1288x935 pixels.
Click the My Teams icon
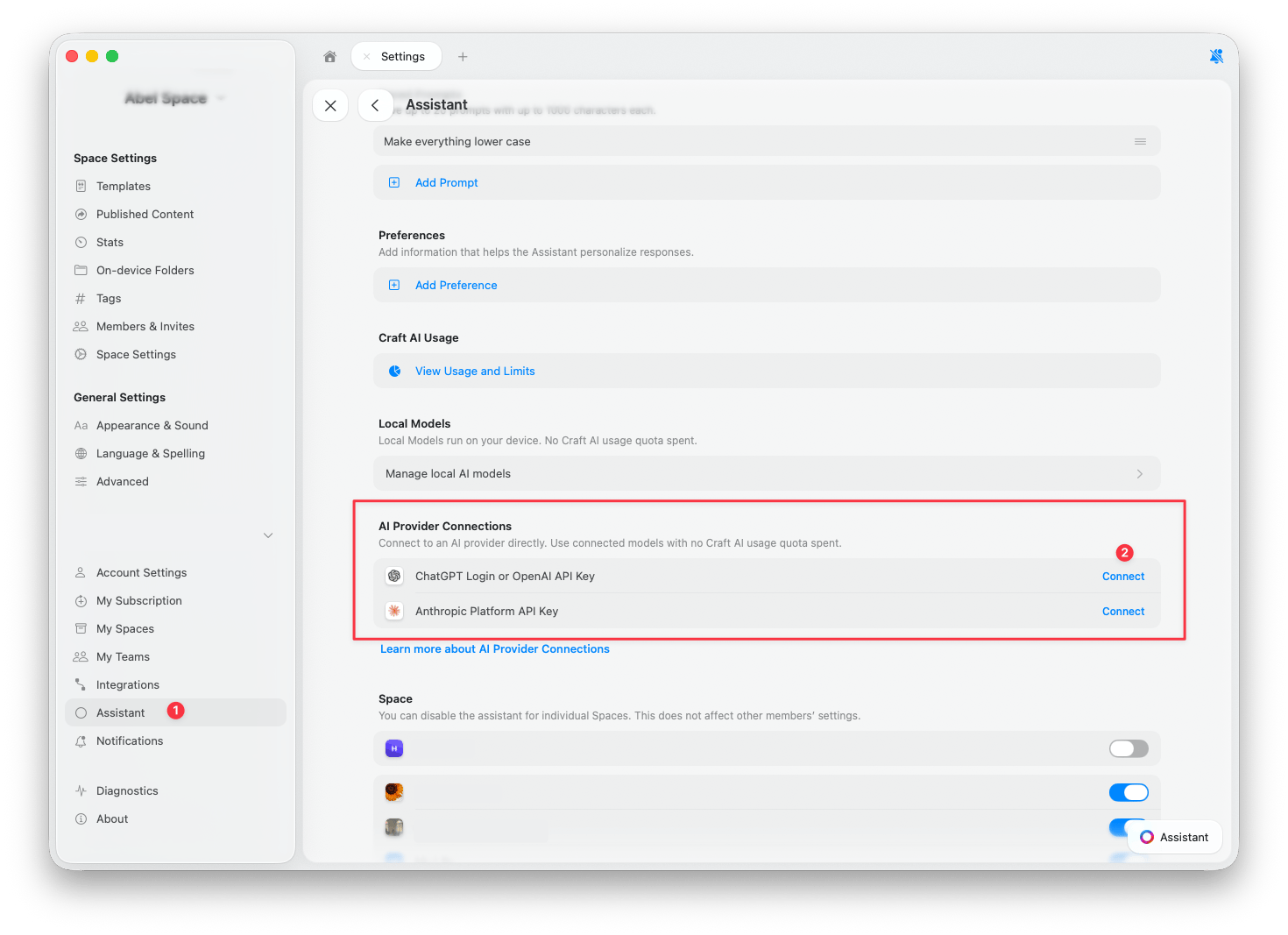click(x=81, y=656)
